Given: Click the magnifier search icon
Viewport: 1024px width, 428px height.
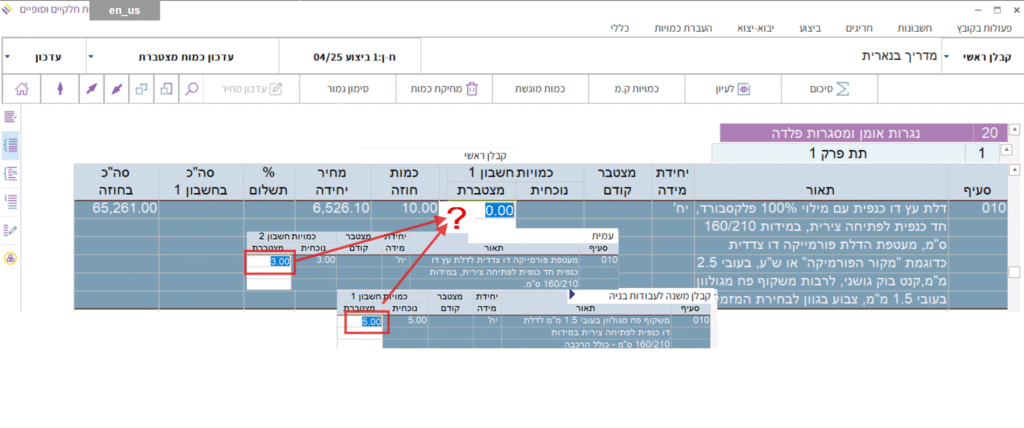Looking at the screenshot, I should (x=192, y=88).
